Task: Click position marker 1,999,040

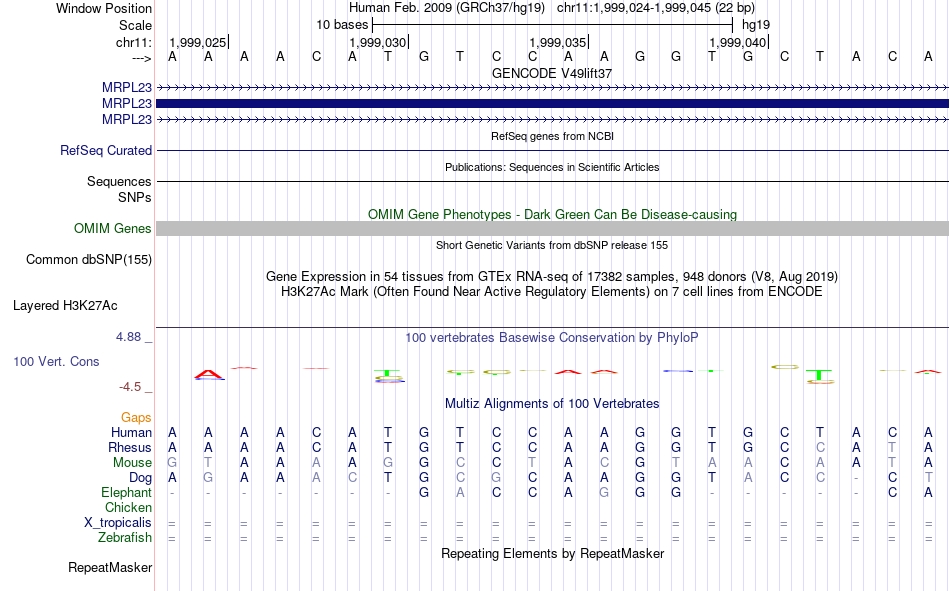Action: [737, 42]
